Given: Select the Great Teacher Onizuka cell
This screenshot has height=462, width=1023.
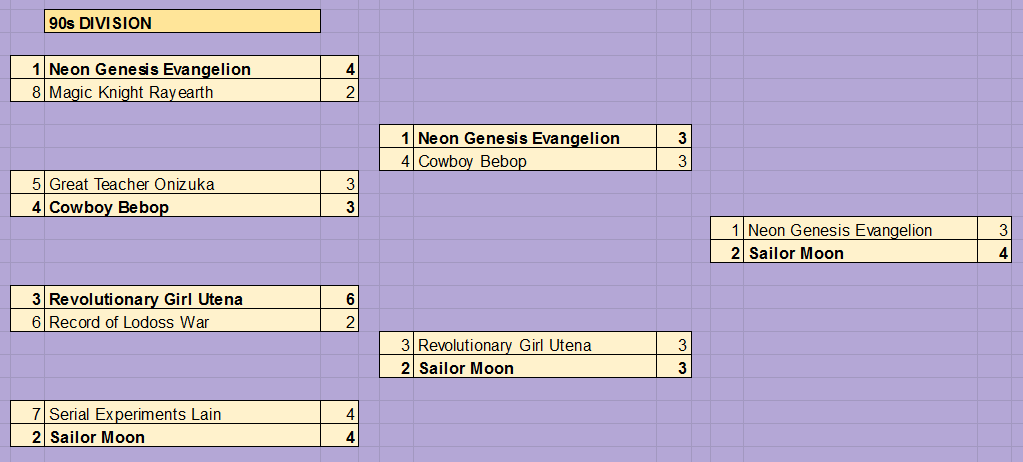Looking at the screenshot, I should [x=182, y=183].
